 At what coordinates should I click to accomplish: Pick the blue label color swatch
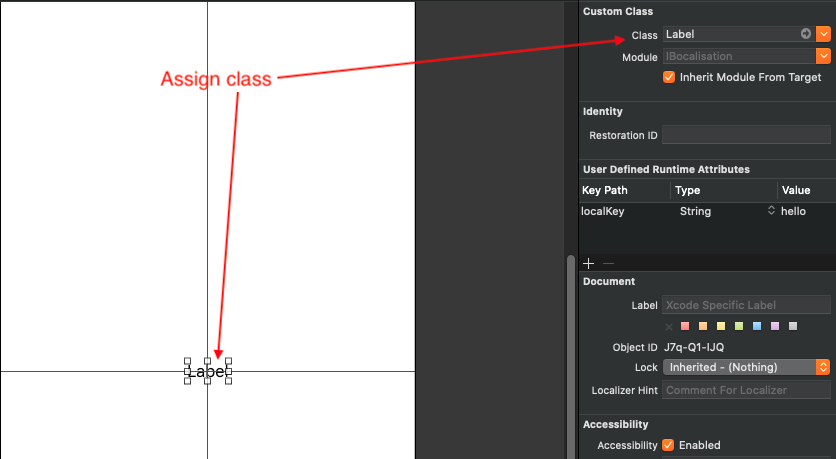point(757,326)
